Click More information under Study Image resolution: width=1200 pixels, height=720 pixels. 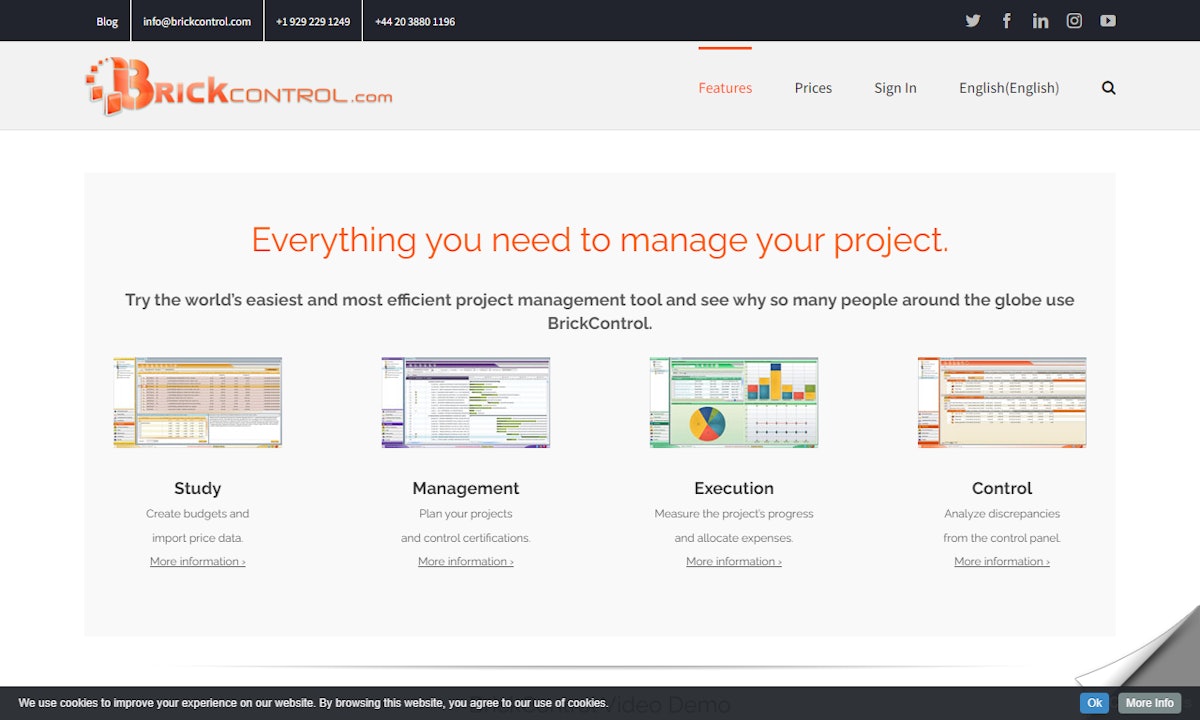197,562
